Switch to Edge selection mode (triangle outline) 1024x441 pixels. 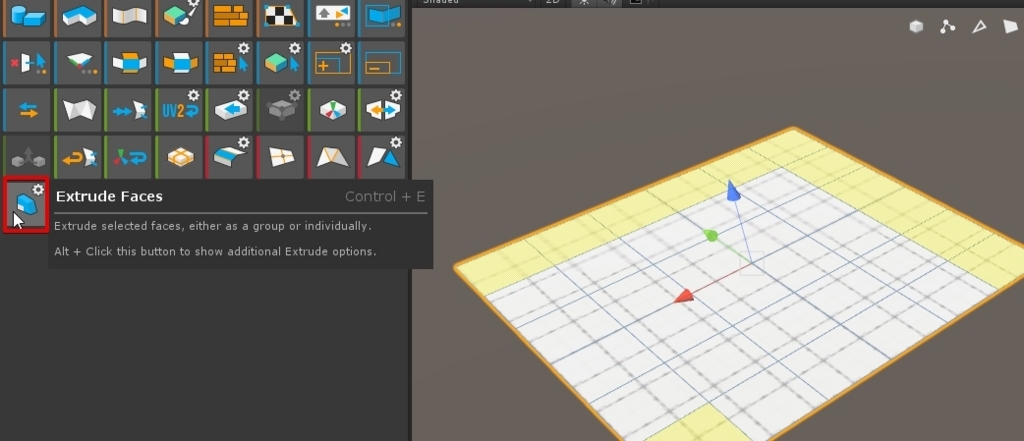coord(979,27)
